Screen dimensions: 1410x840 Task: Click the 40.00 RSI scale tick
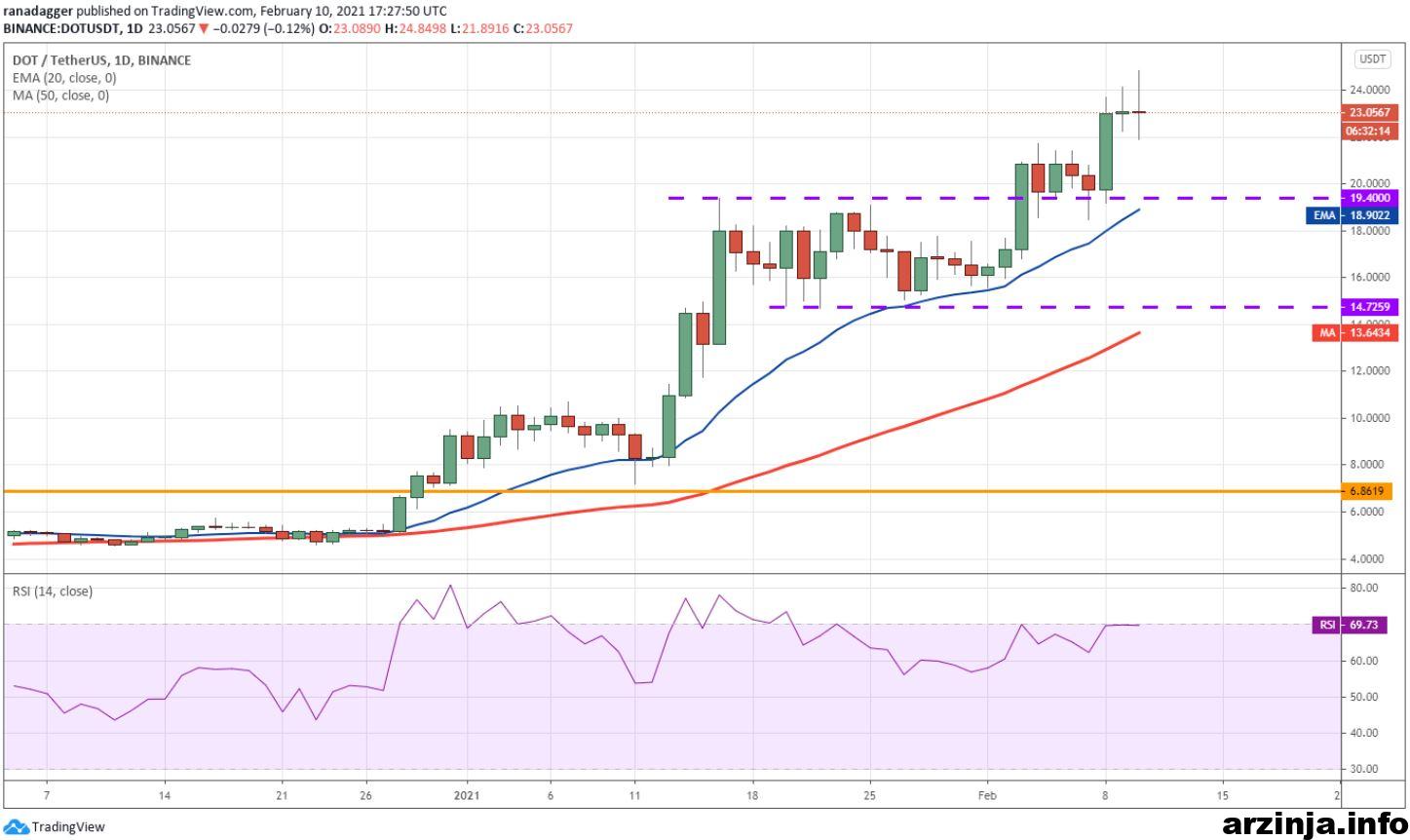pyautogui.click(x=1365, y=733)
